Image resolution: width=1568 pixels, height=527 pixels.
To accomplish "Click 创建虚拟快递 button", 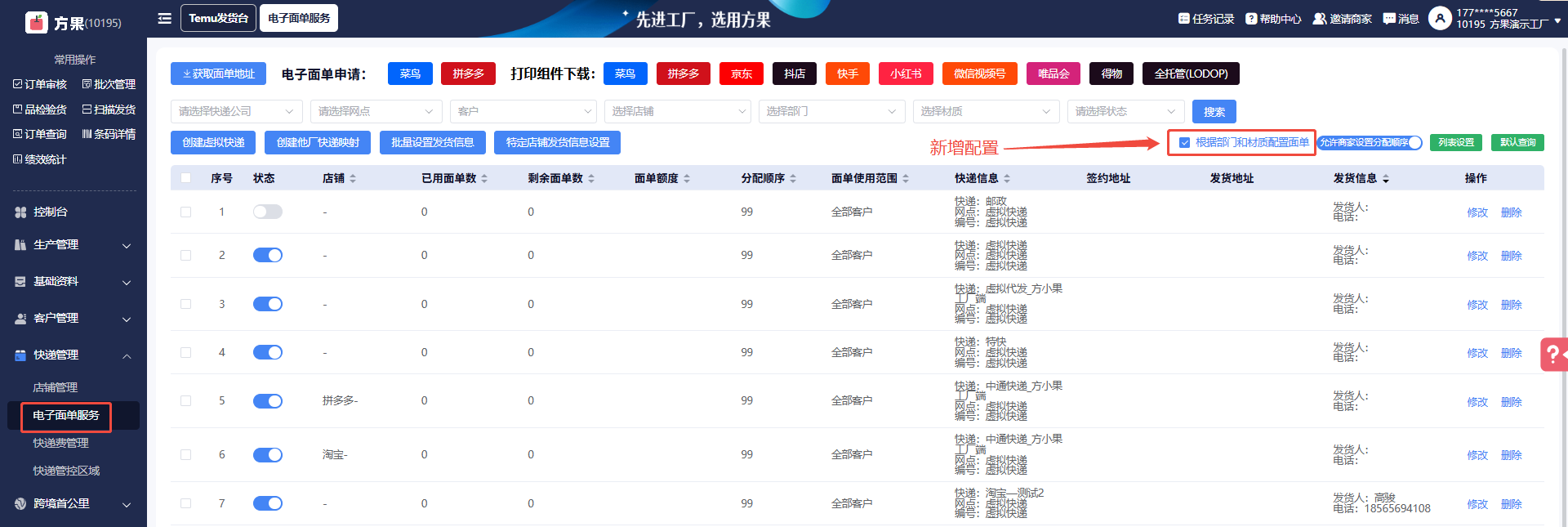I will (213, 142).
